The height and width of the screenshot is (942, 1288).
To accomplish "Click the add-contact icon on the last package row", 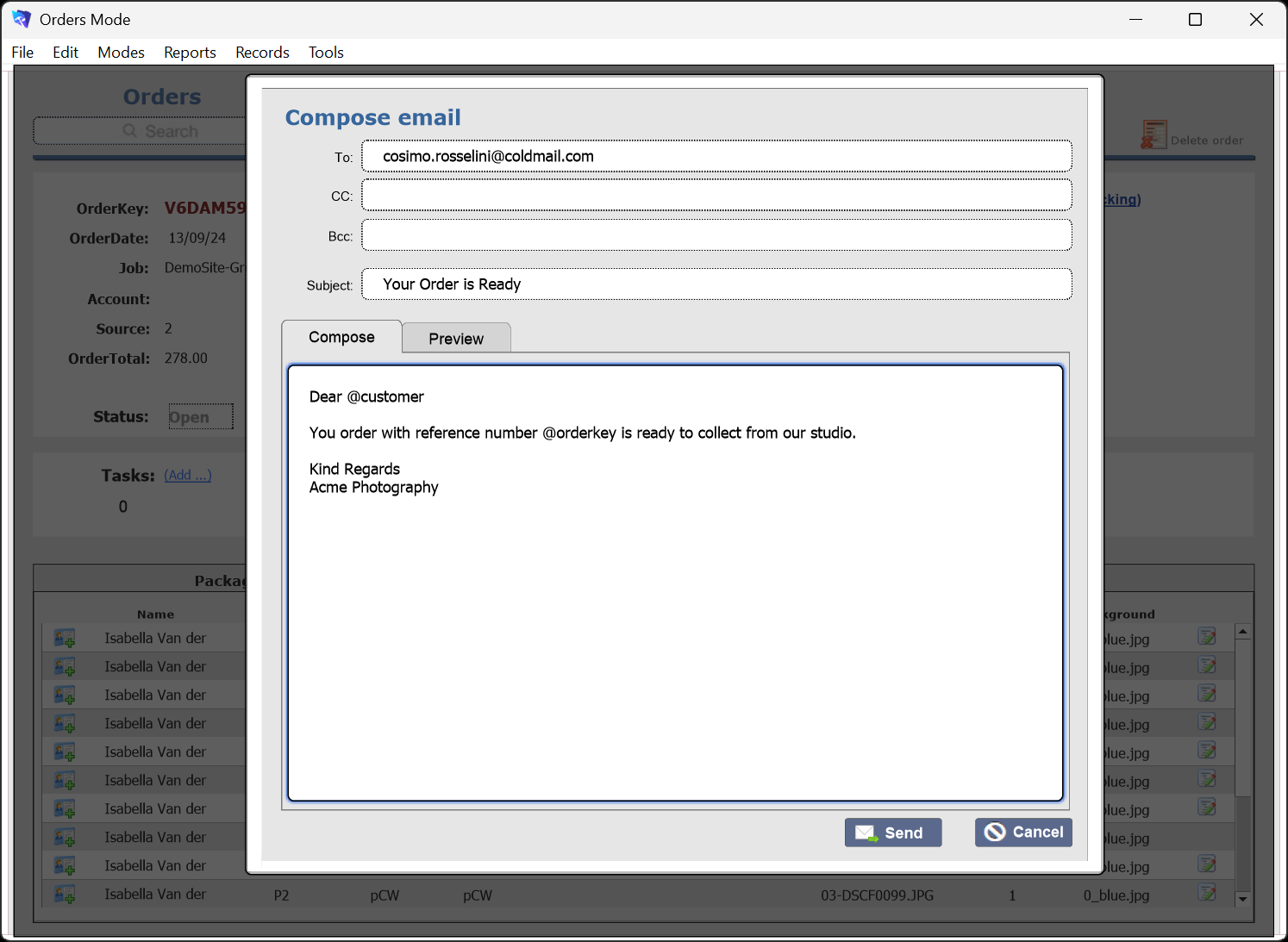I will 64,894.
